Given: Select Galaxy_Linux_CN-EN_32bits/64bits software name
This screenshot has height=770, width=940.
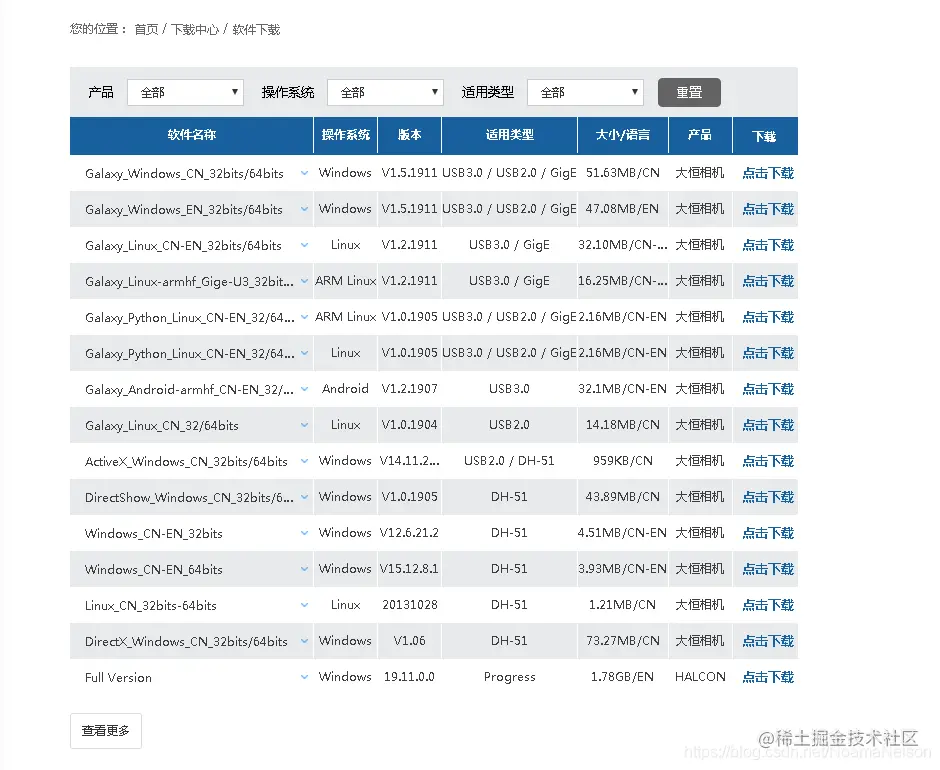Looking at the screenshot, I should click(x=183, y=246).
